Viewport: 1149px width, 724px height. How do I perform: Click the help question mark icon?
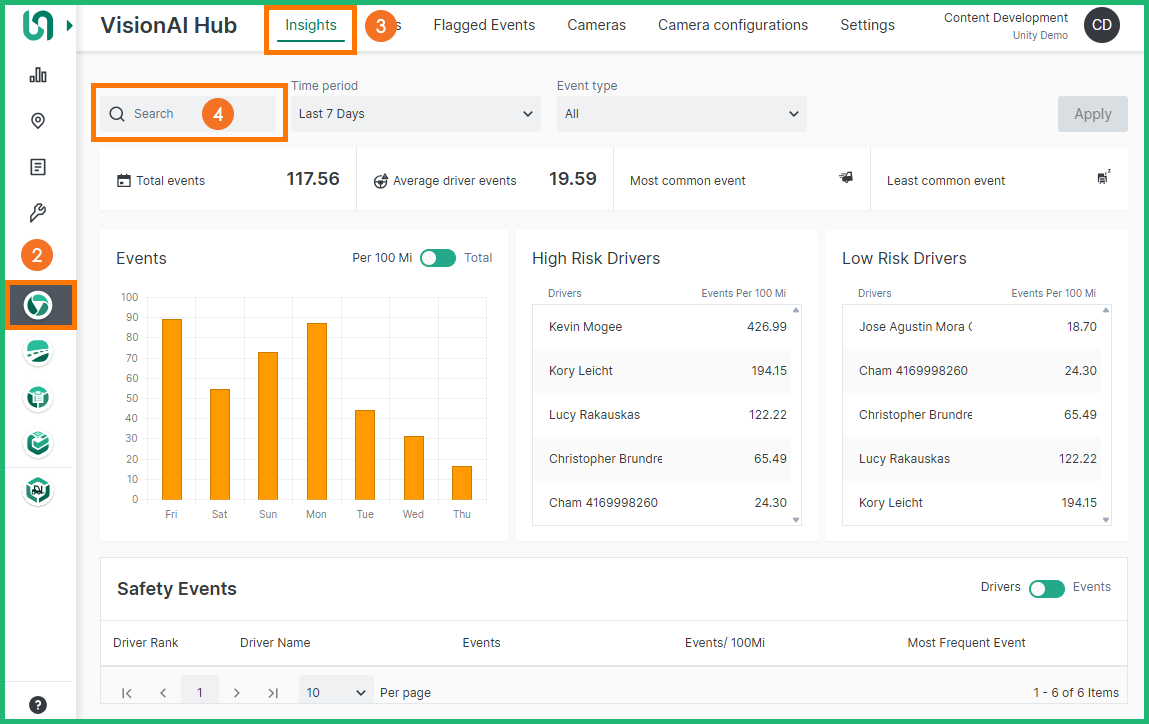(x=38, y=705)
